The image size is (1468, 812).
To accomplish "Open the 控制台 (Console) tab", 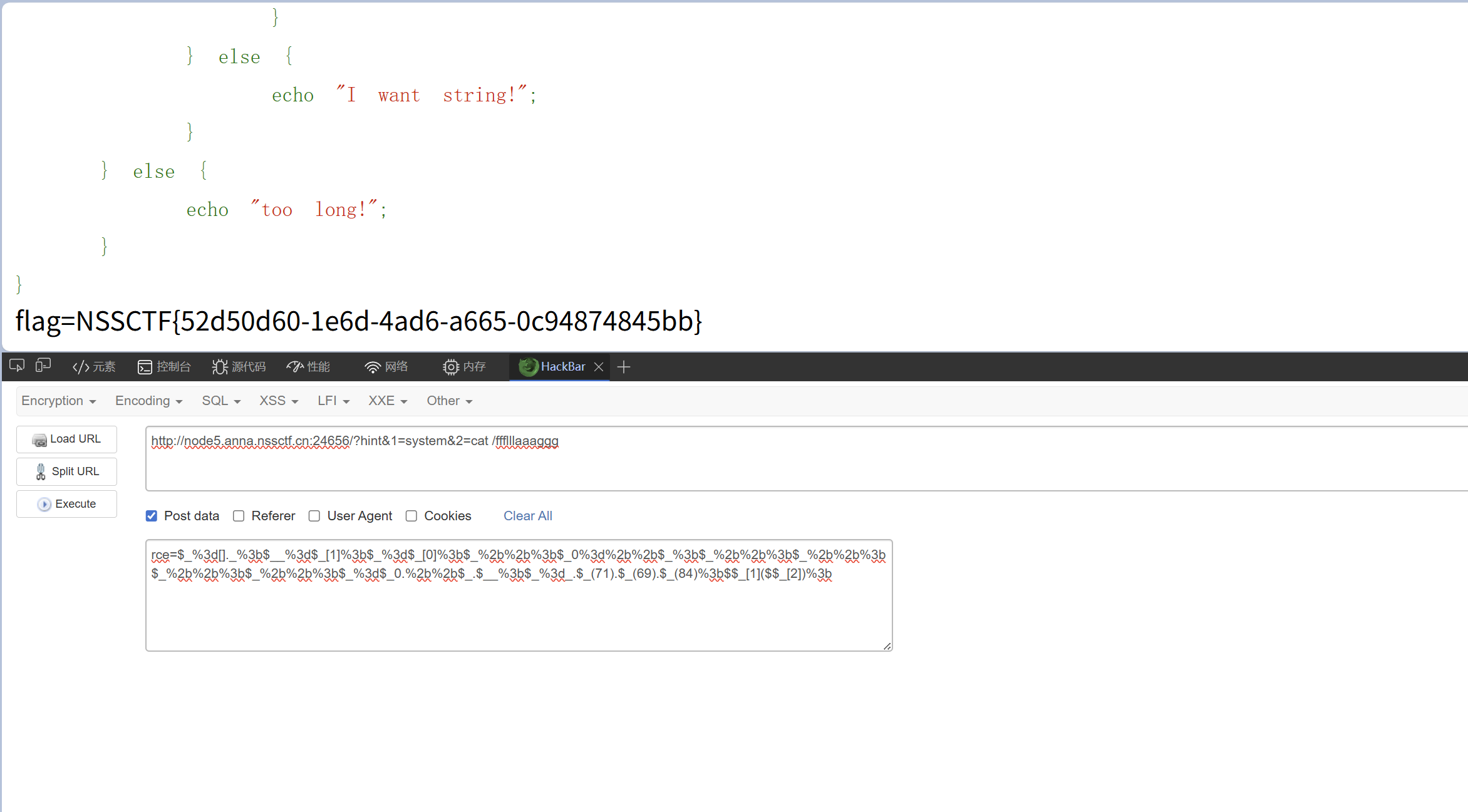I will click(164, 367).
